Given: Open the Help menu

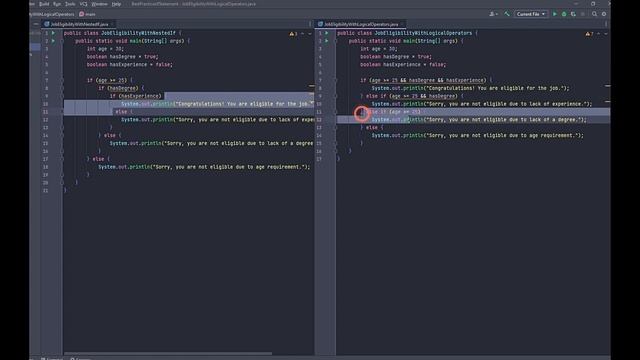Looking at the screenshot, I should 116,4.
